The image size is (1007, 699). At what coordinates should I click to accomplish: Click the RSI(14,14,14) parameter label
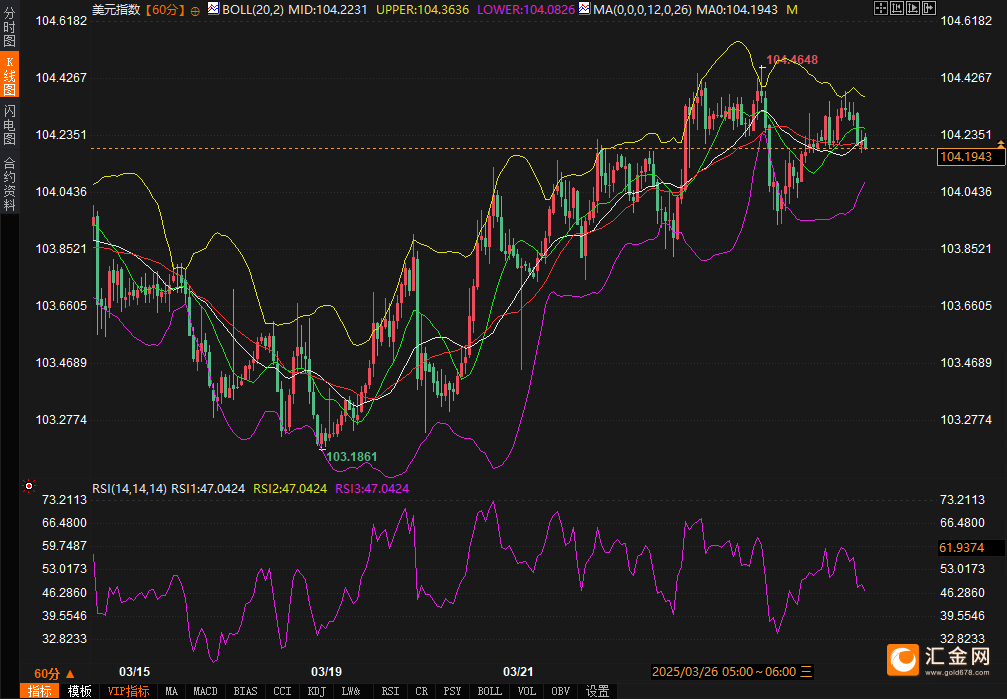[x=129, y=489]
